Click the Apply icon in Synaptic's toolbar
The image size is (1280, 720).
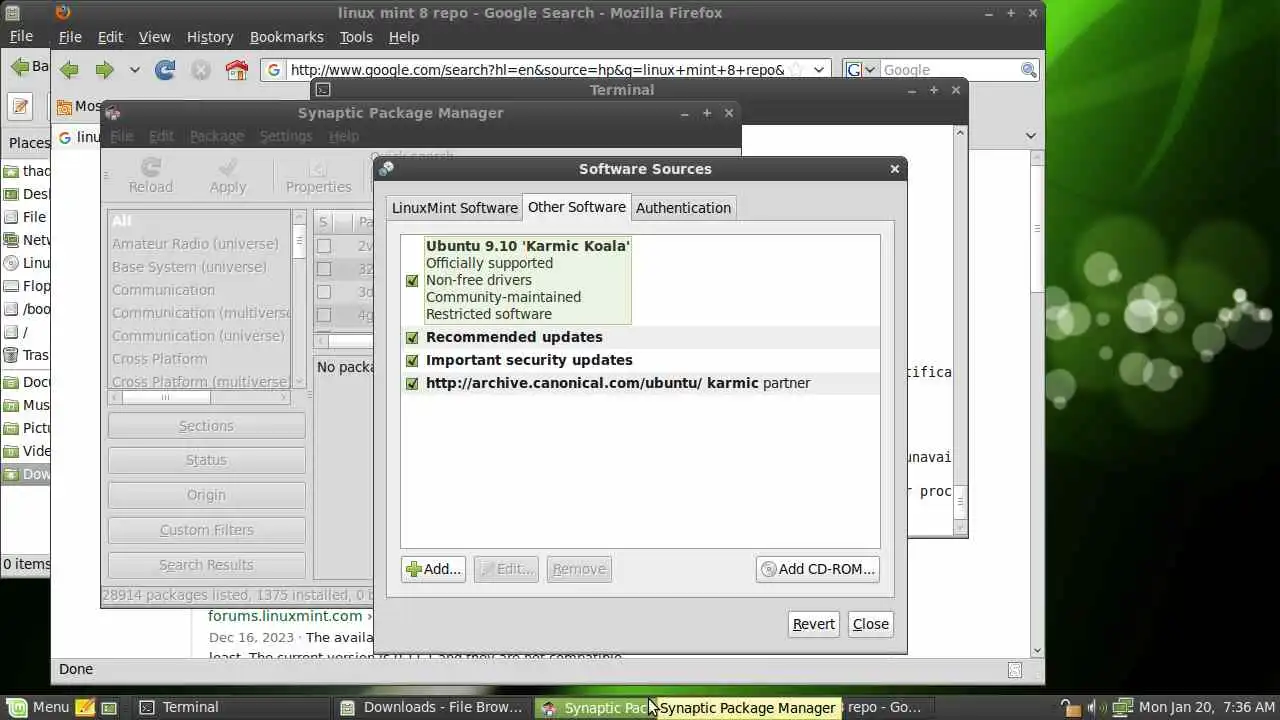coord(228,168)
